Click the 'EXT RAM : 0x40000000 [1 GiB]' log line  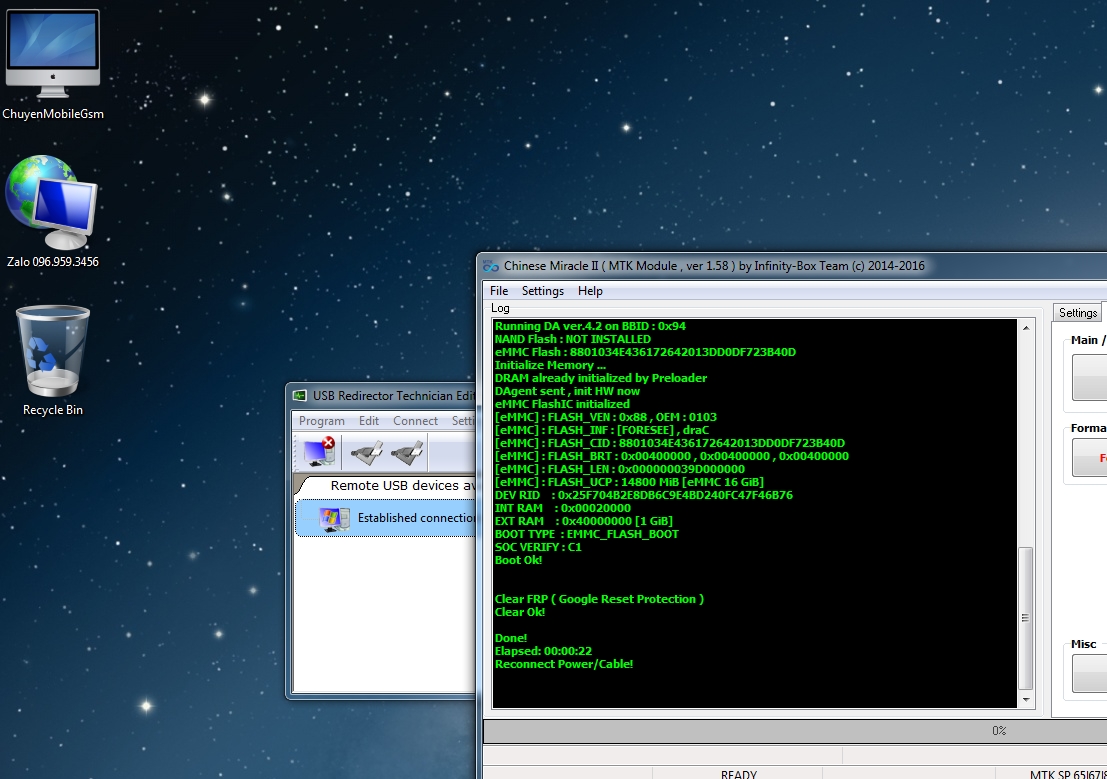(583, 521)
